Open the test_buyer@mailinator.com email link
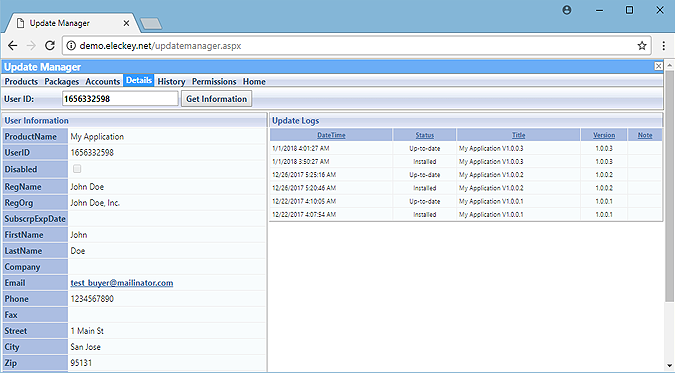 click(122, 283)
